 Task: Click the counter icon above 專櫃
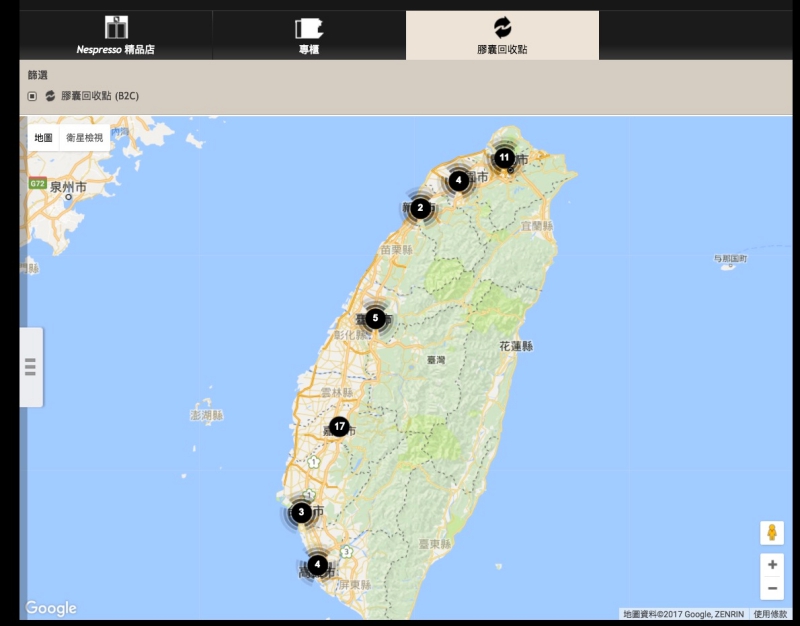click(309, 29)
